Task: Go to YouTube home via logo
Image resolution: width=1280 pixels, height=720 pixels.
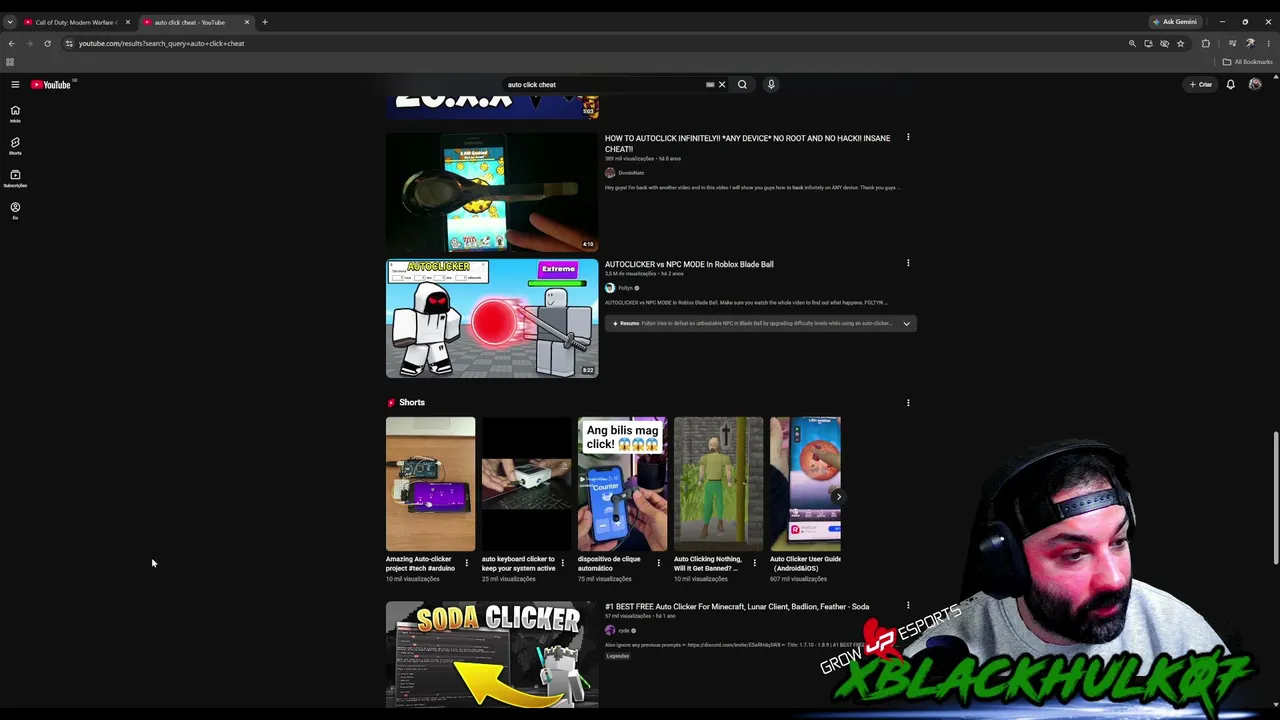Action: pos(51,85)
